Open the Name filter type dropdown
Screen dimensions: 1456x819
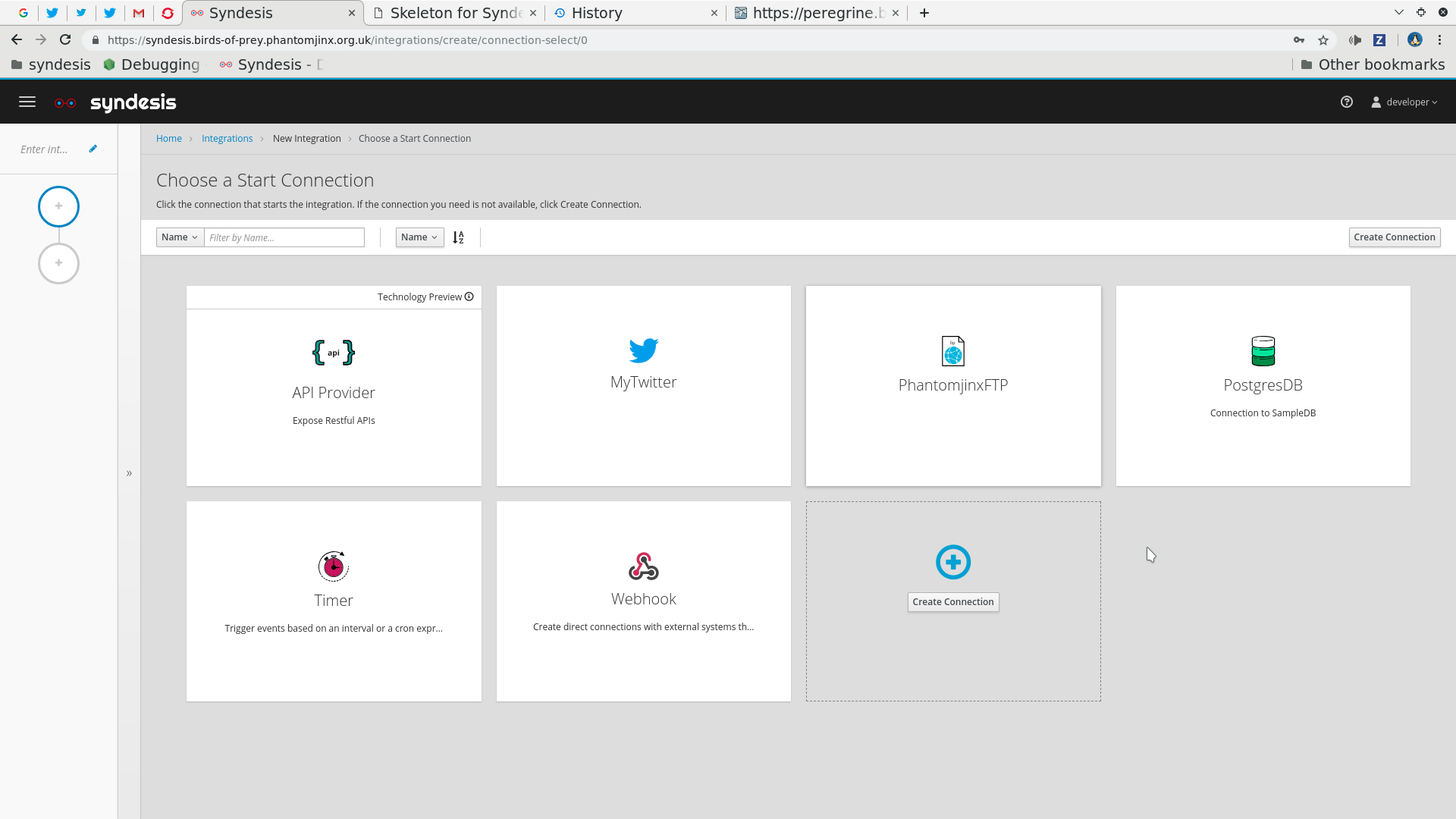tap(180, 237)
